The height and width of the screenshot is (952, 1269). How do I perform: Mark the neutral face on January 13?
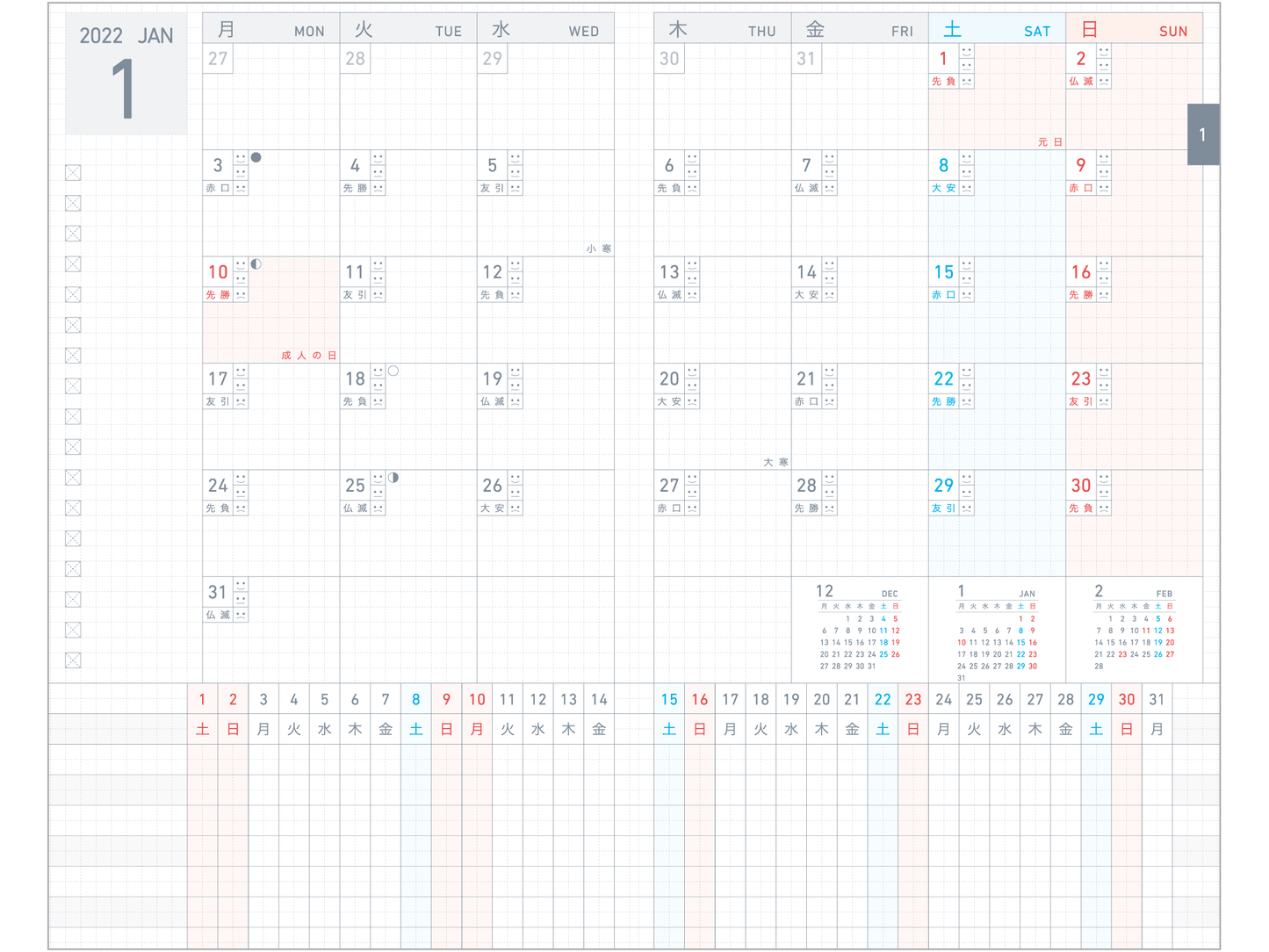(x=692, y=279)
